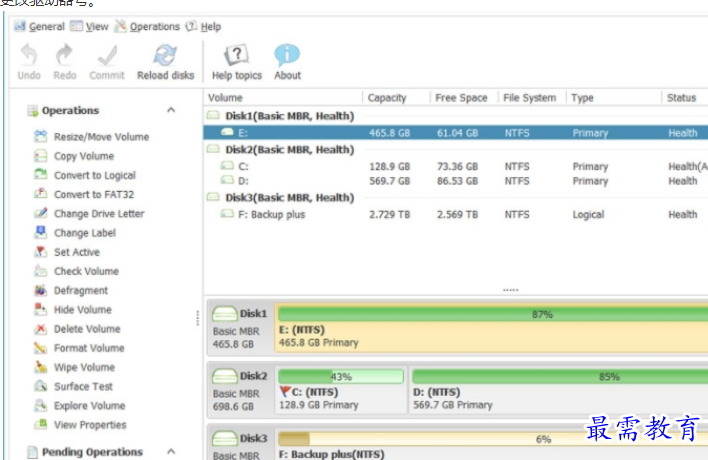Open the Help menu
The image size is (708, 460).
pyautogui.click(x=204, y=27)
